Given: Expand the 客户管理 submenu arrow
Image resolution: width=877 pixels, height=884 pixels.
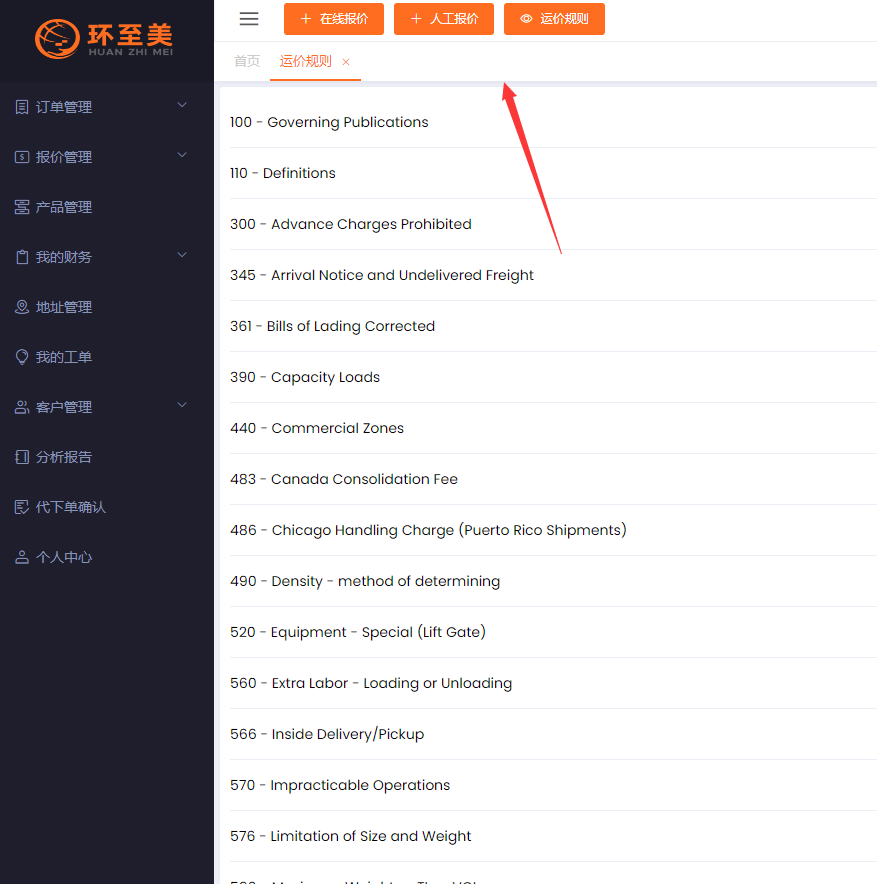Looking at the screenshot, I should tap(182, 405).
